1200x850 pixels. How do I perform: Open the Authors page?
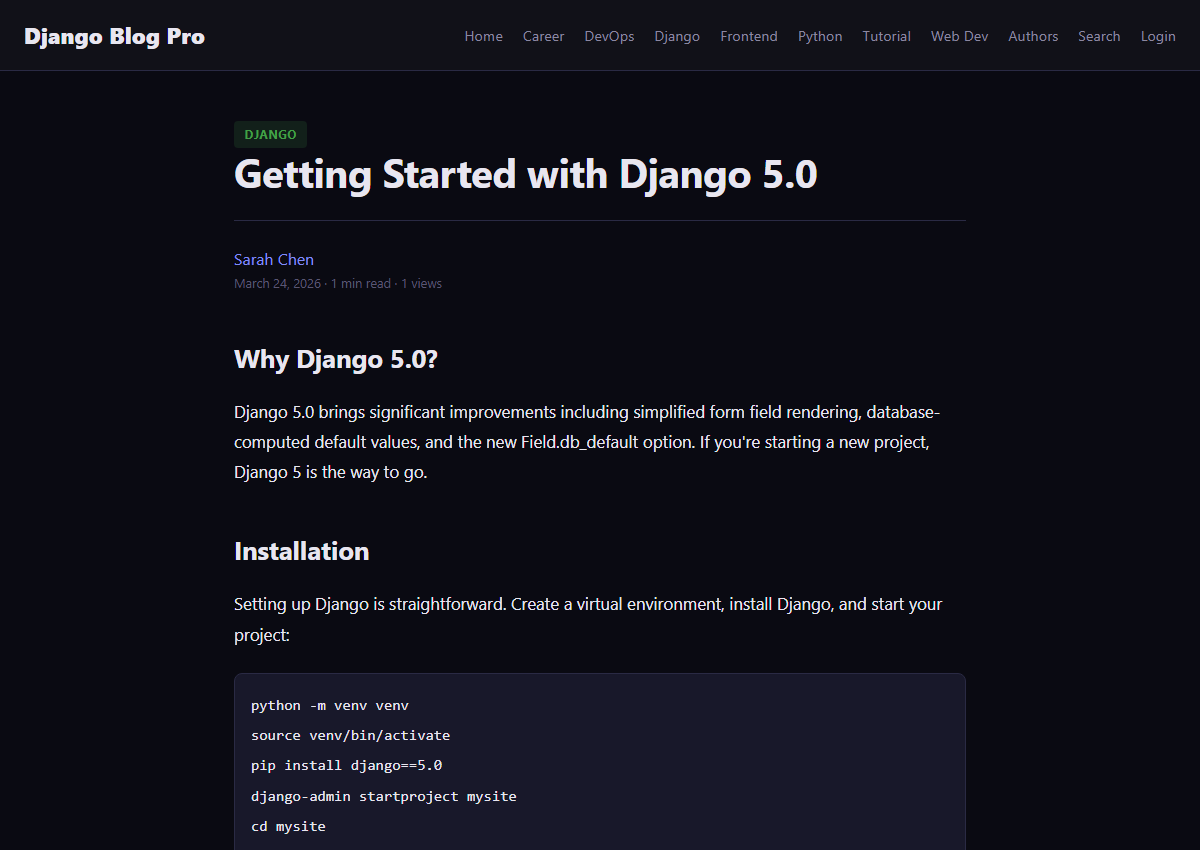pos(1032,36)
